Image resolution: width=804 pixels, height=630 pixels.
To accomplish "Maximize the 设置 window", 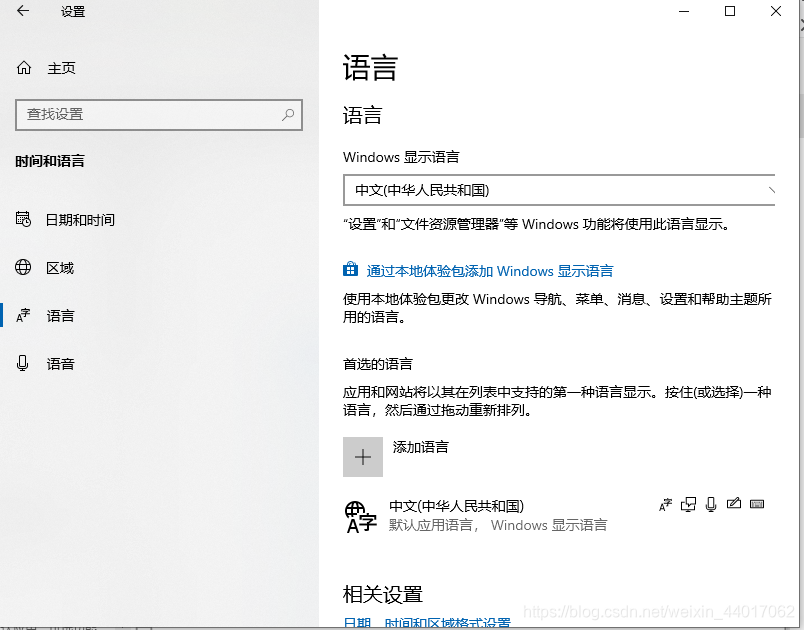I will pyautogui.click(x=730, y=11).
